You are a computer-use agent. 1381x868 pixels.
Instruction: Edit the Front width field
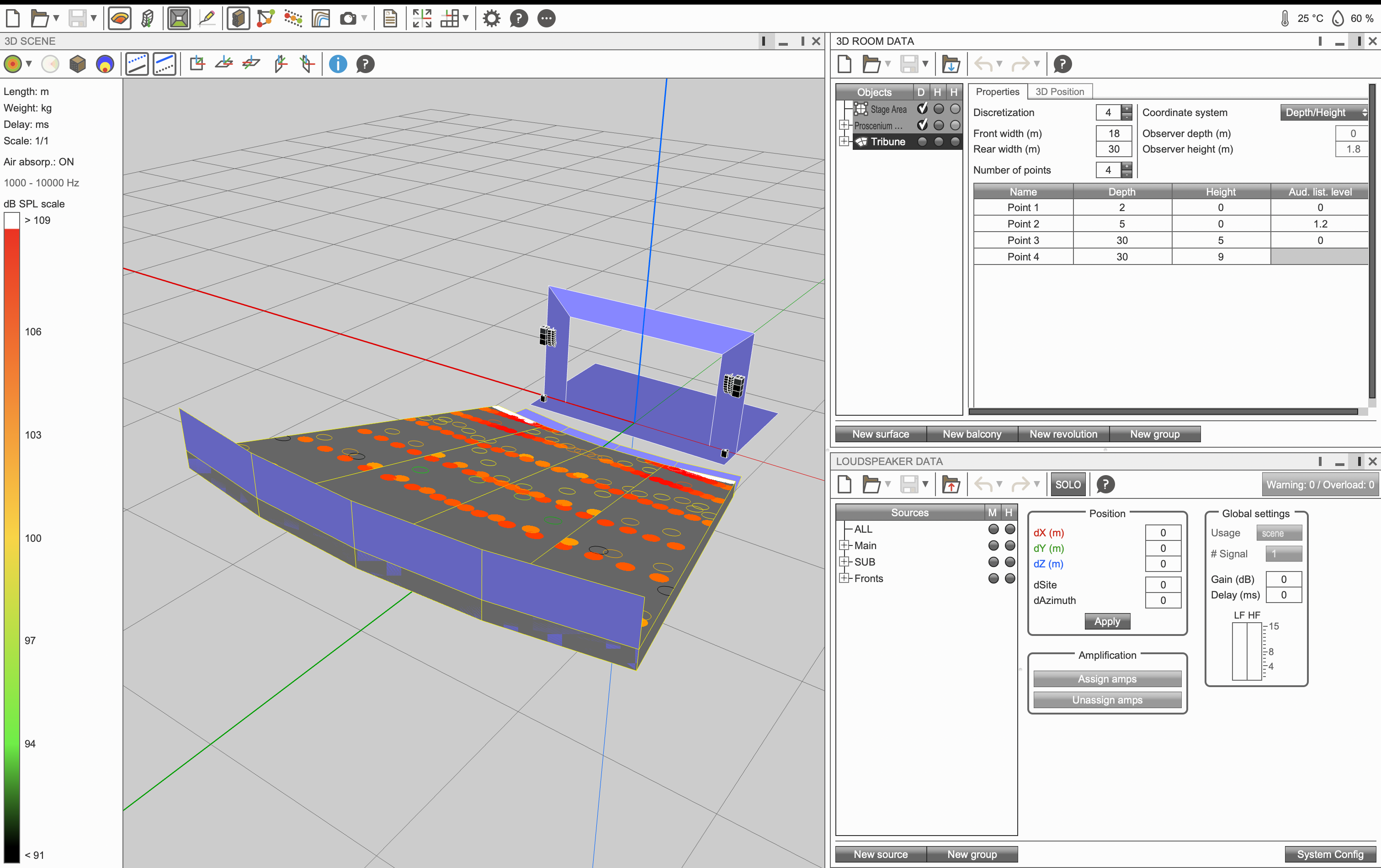click(x=1114, y=133)
